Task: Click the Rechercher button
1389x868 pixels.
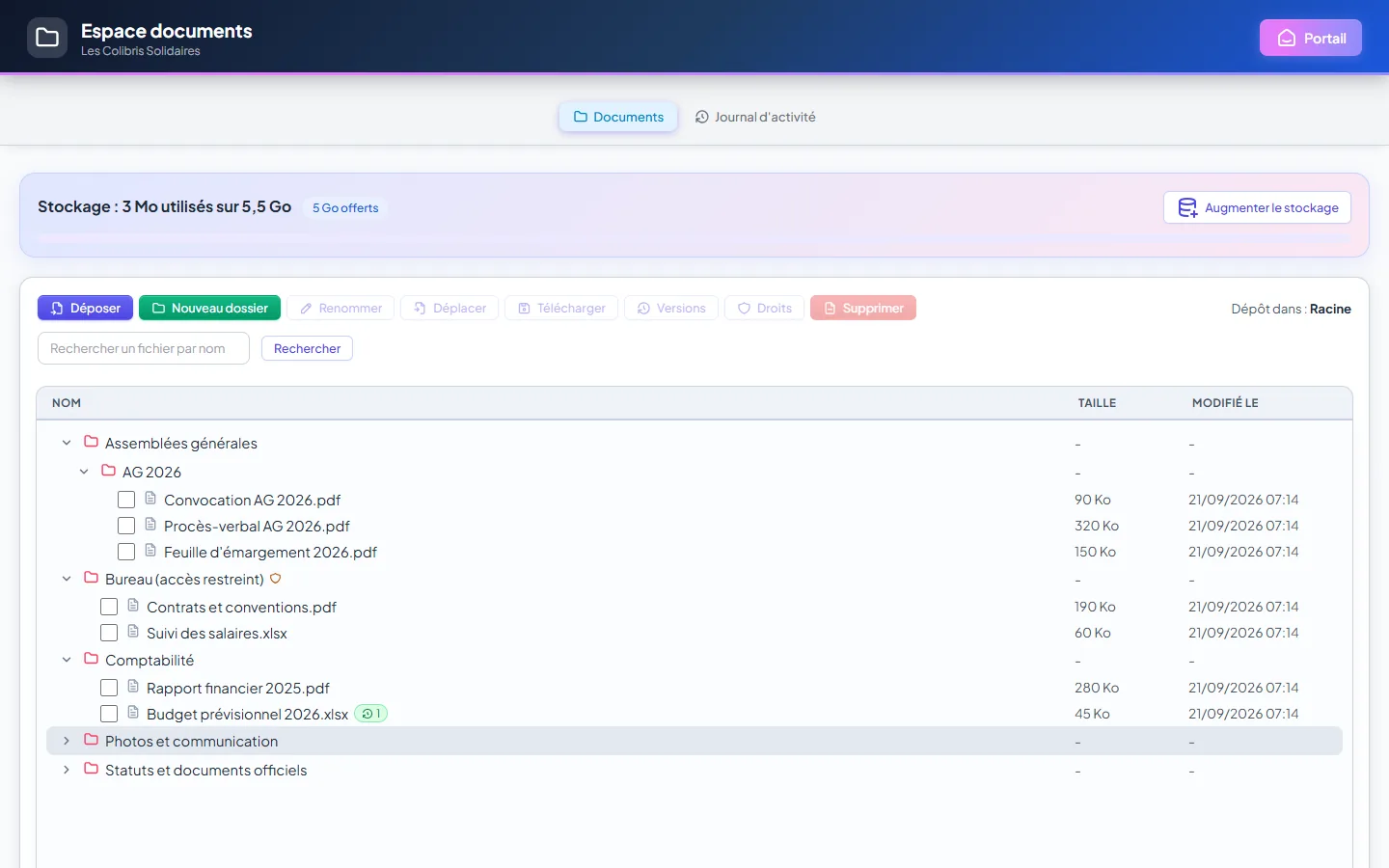Action: [x=307, y=348]
